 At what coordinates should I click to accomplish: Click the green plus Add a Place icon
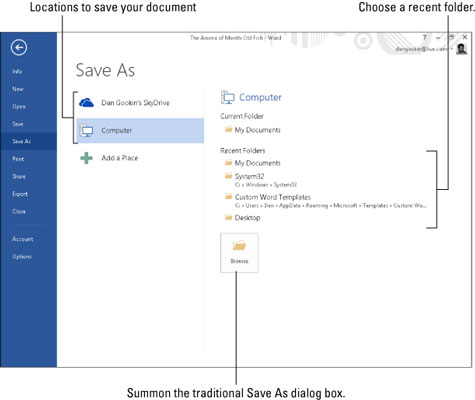86,158
